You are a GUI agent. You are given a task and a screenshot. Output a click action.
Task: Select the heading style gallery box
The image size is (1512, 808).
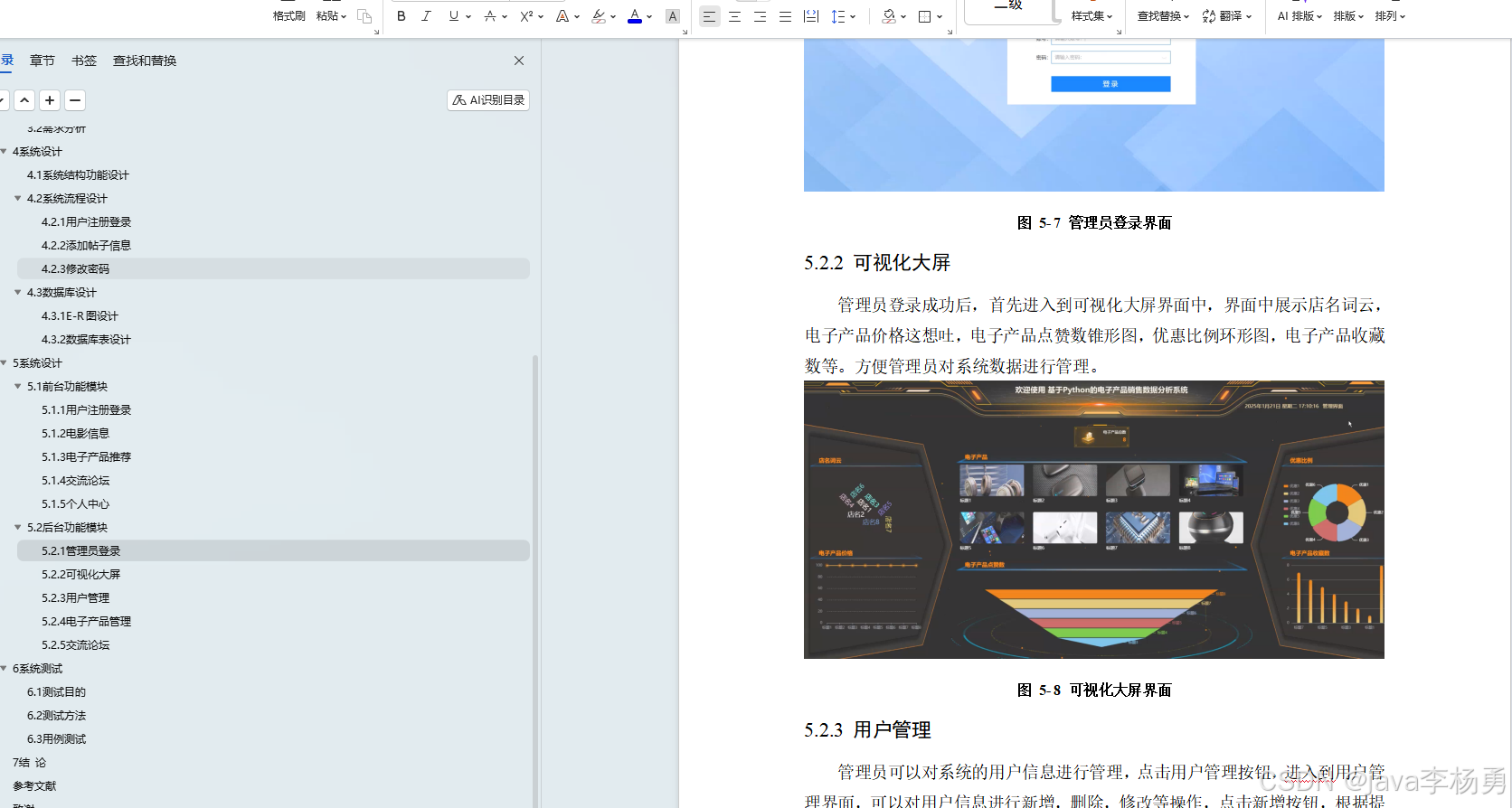tap(1009, 10)
